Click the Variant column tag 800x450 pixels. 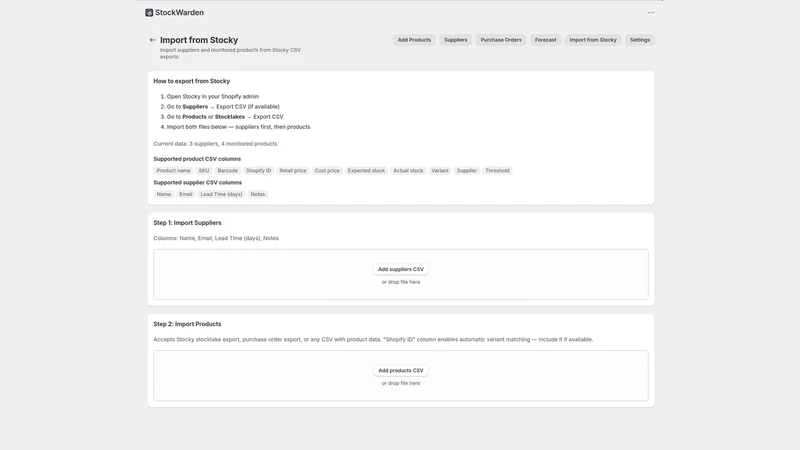440,170
